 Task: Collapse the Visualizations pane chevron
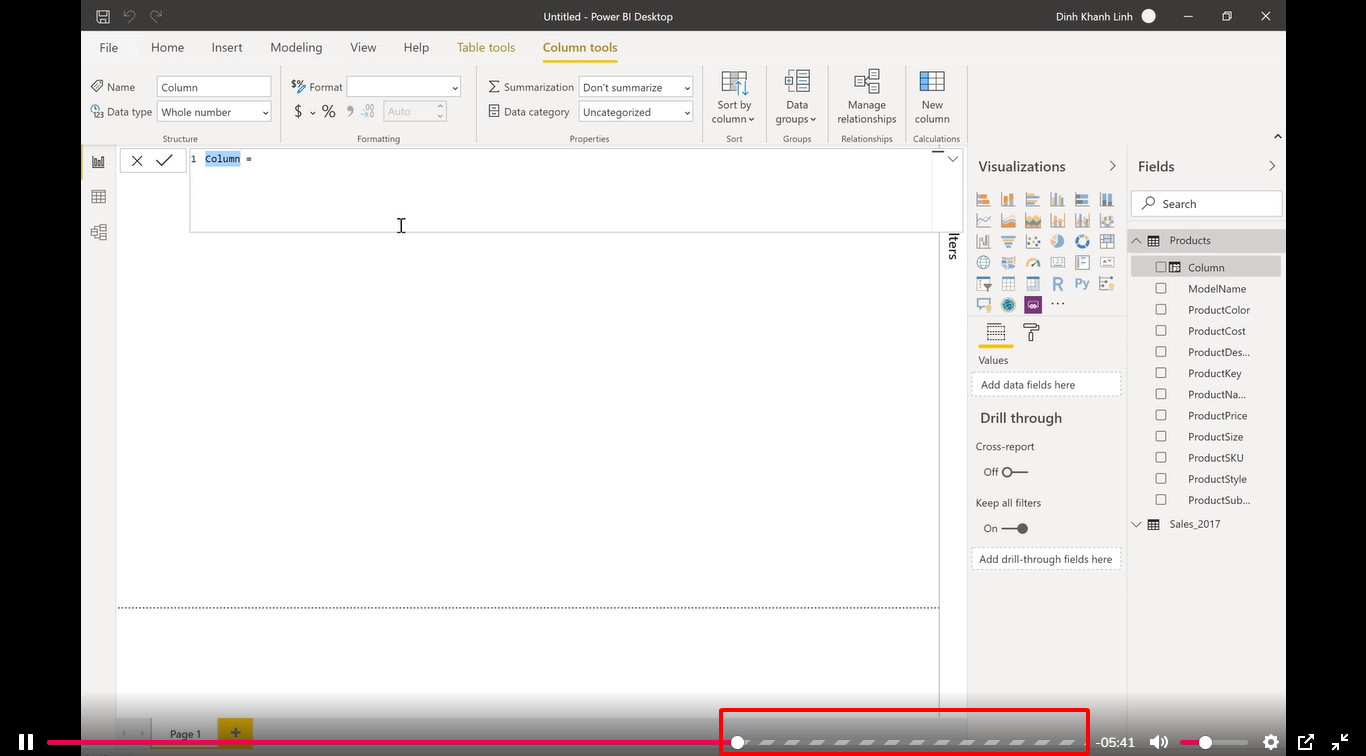1112,166
